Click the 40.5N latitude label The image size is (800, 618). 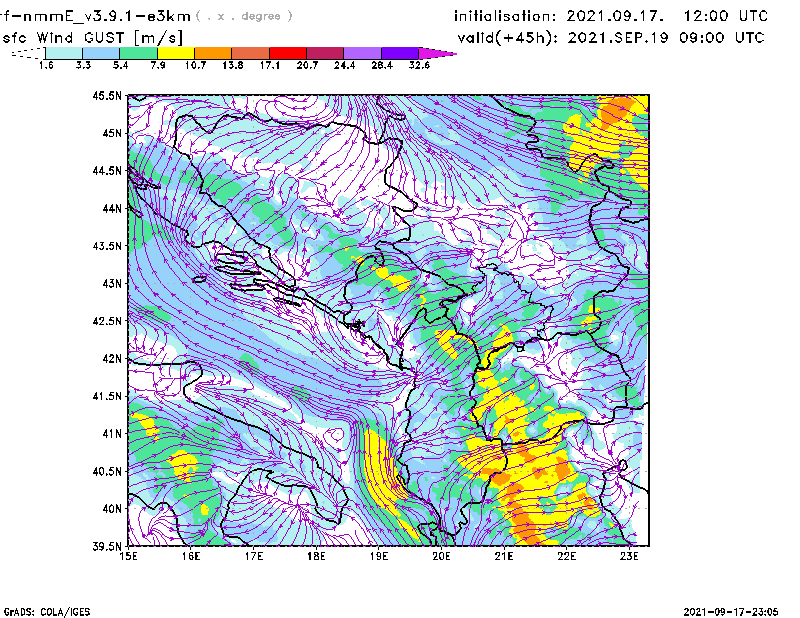tap(107, 471)
